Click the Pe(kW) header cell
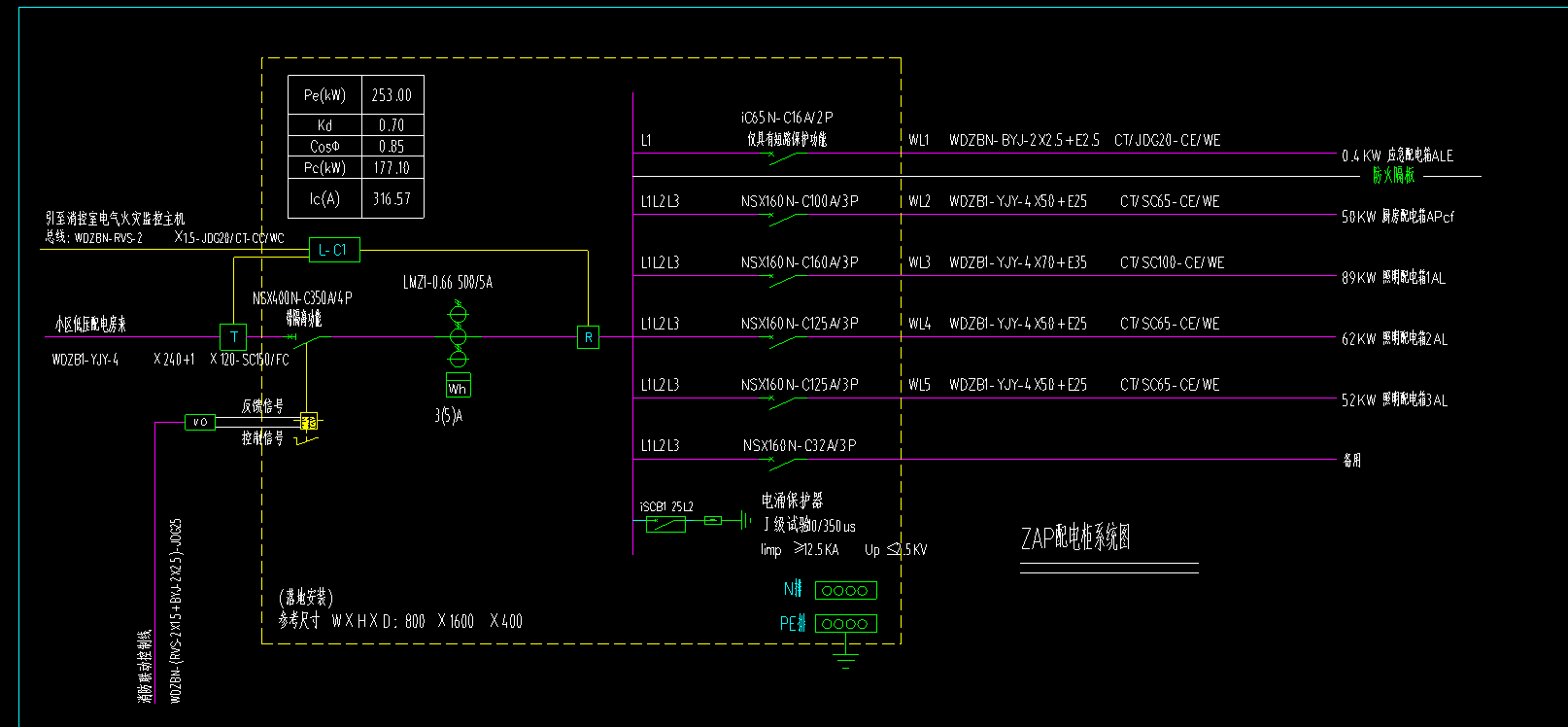Image resolution: width=1568 pixels, height=727 pixels. 324,95
